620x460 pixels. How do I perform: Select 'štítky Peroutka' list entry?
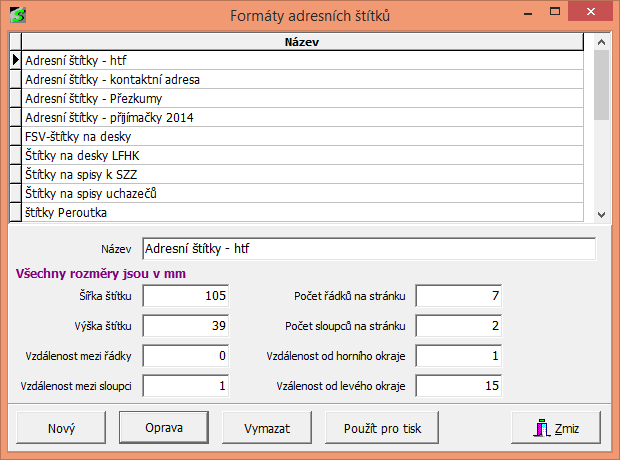(x=300, y=212)
